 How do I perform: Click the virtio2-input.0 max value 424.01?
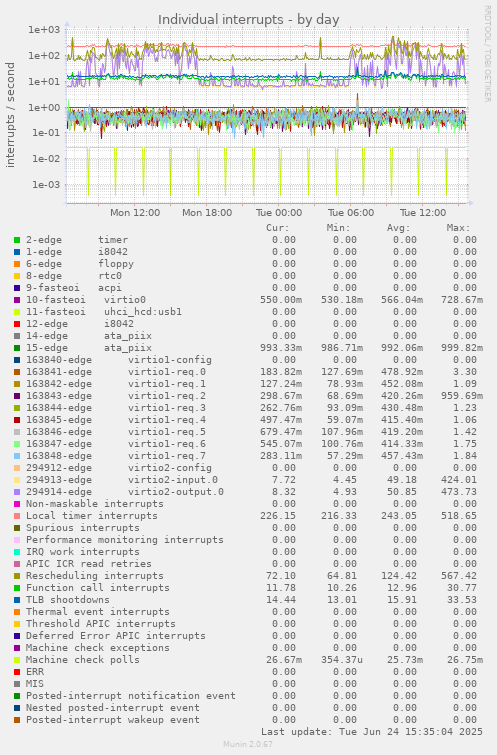[x=459, y=480]
